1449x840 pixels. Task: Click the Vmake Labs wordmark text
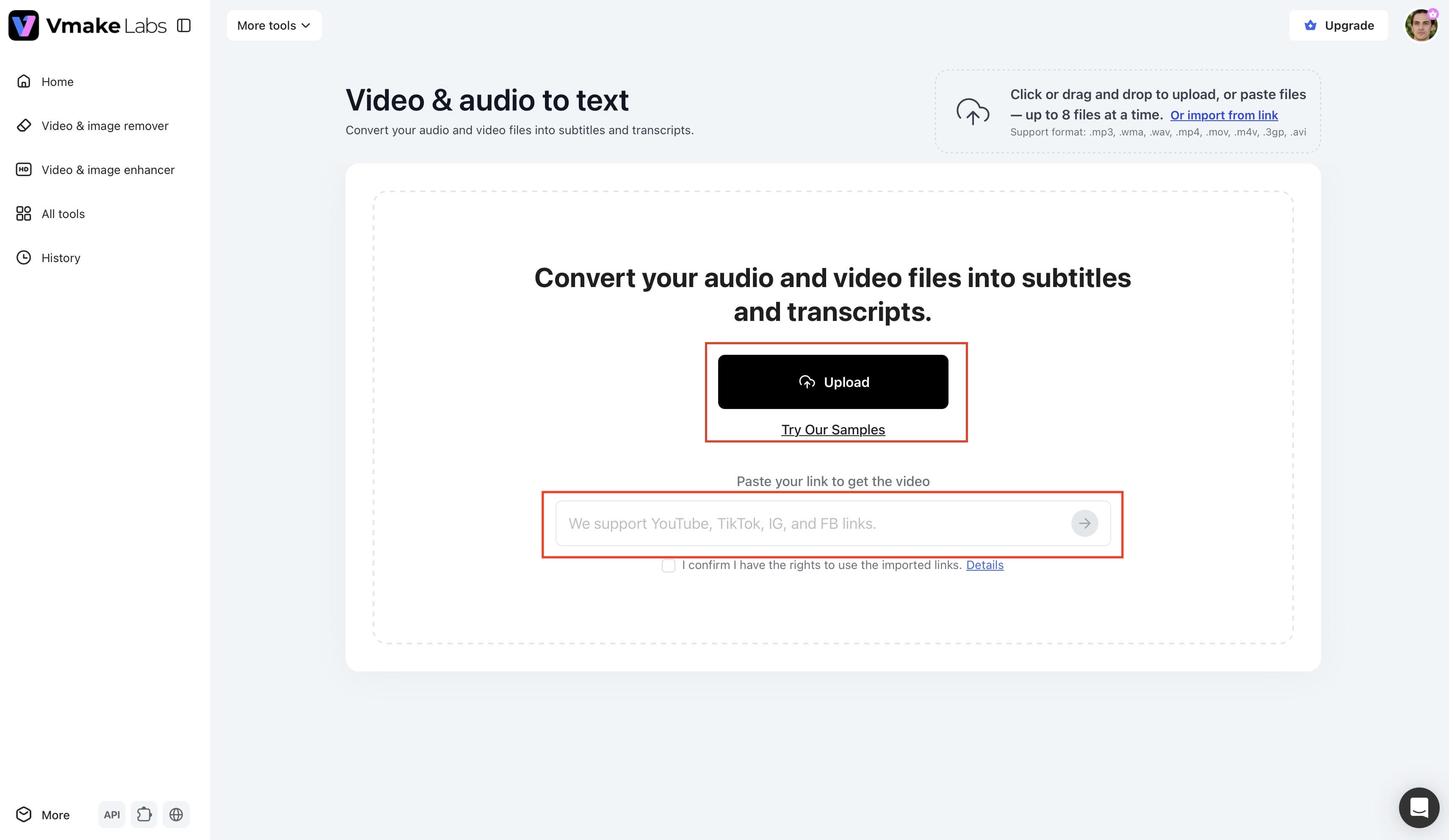coord(106,25)
